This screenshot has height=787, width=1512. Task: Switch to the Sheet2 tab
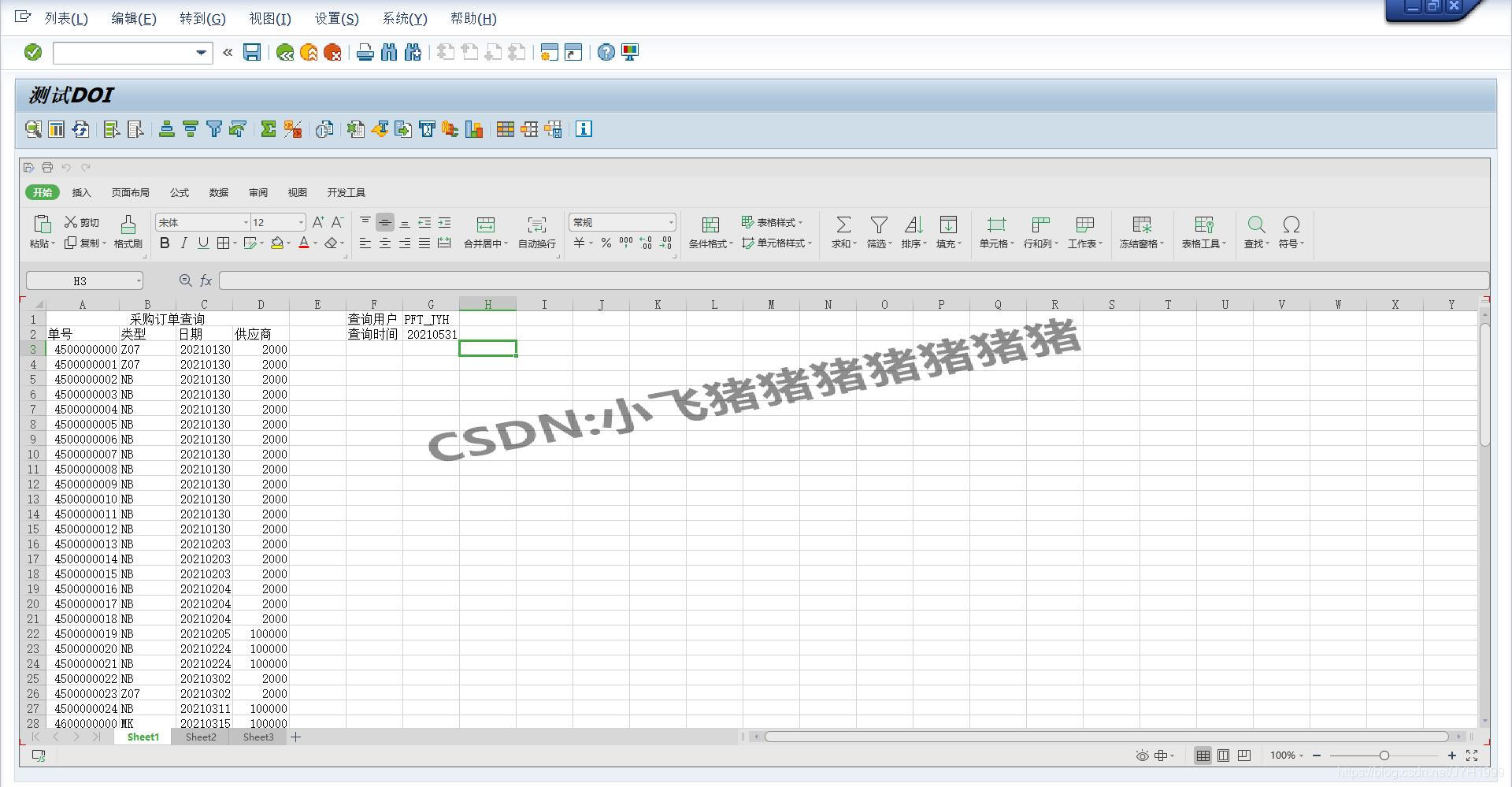pyautogui.click(x=201, y=737)
